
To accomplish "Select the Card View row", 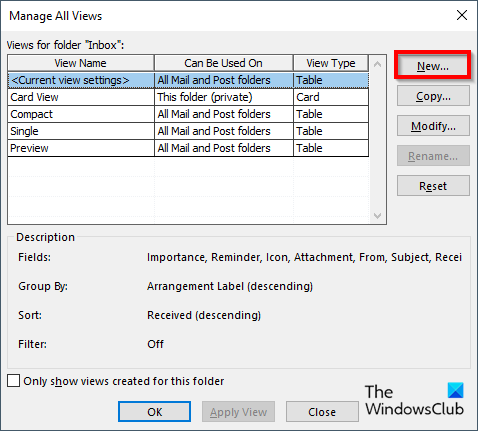I will 188,97.
